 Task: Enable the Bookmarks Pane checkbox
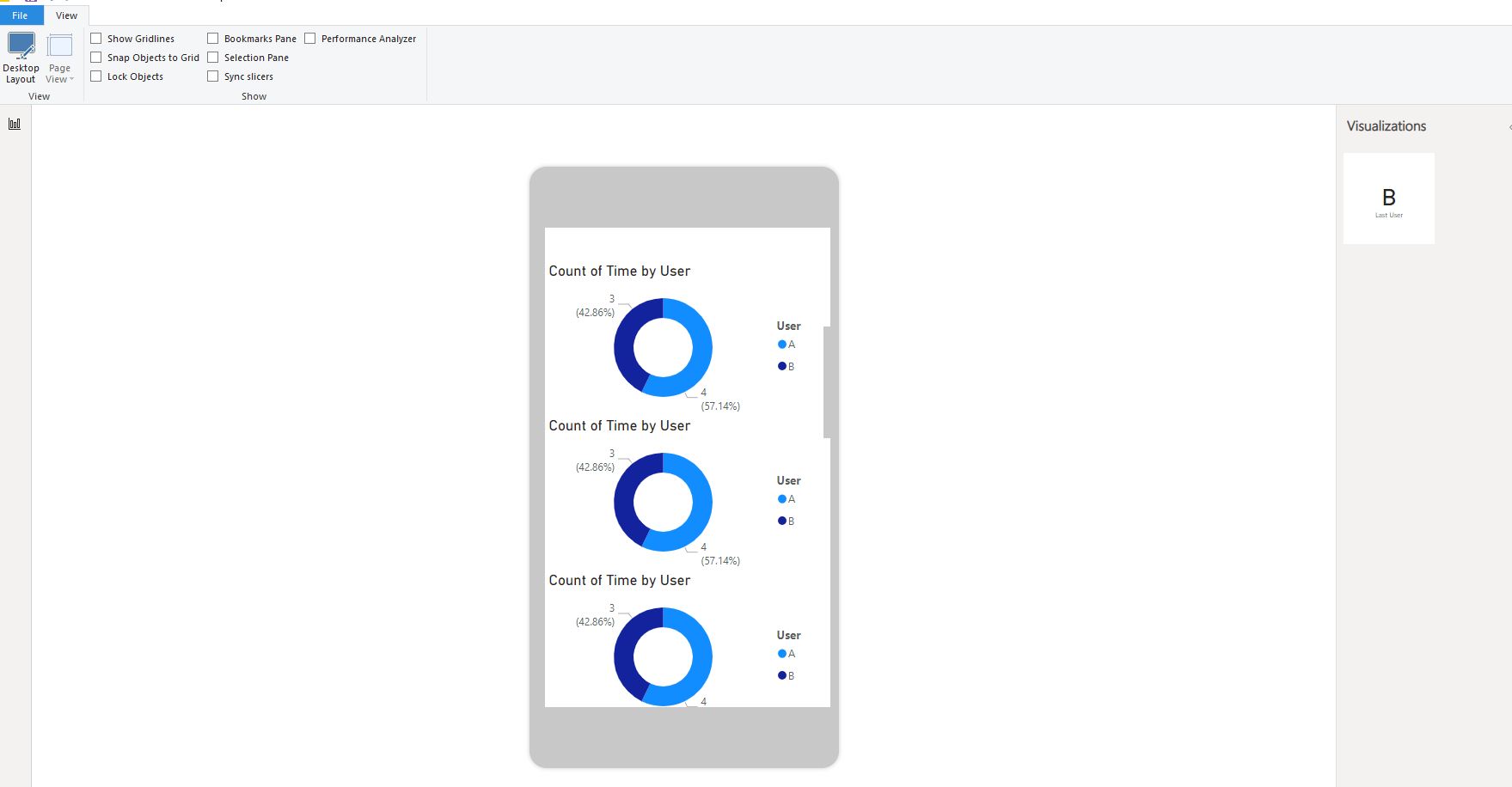coord(213,39)
